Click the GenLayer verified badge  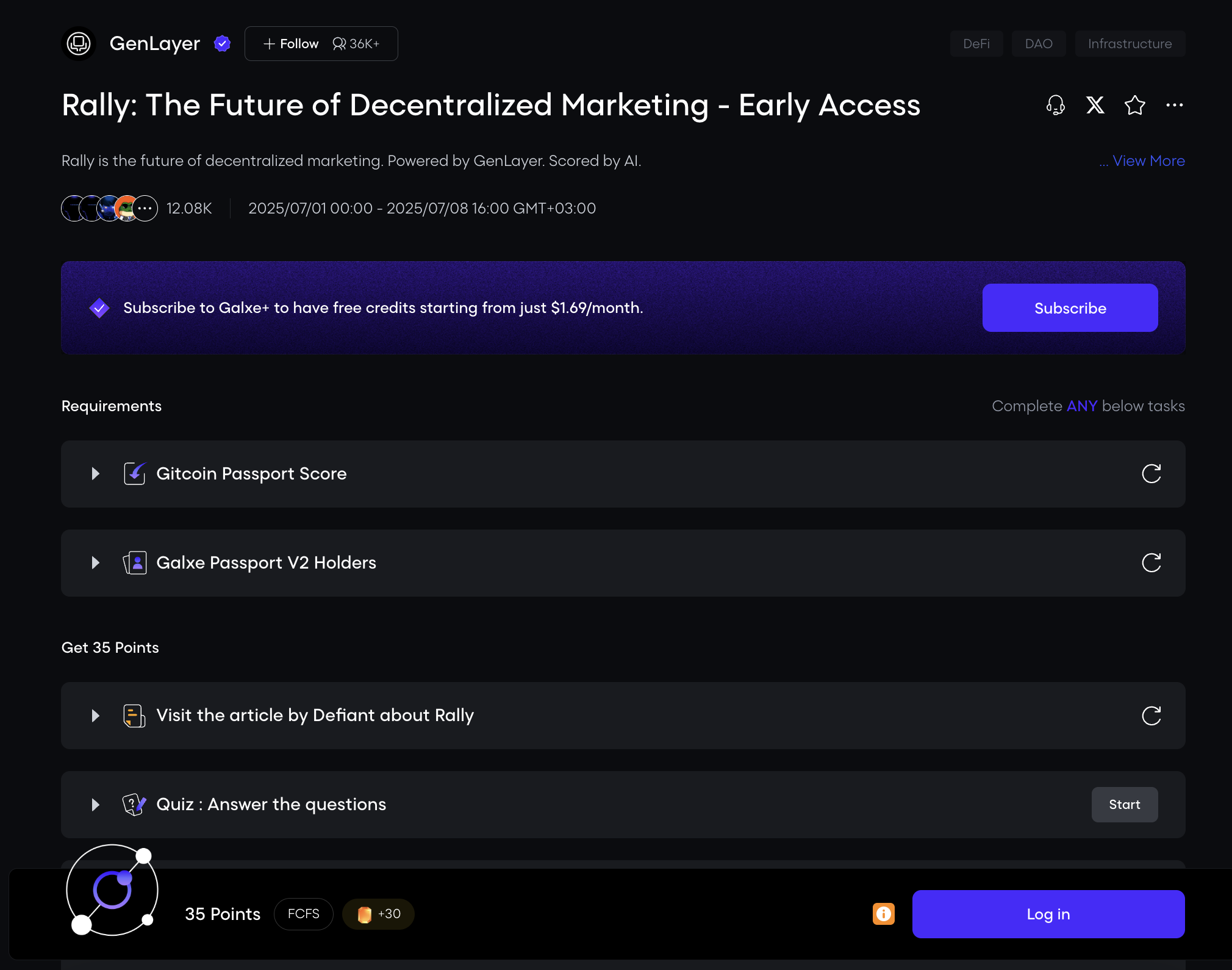(x=222, y=44)
